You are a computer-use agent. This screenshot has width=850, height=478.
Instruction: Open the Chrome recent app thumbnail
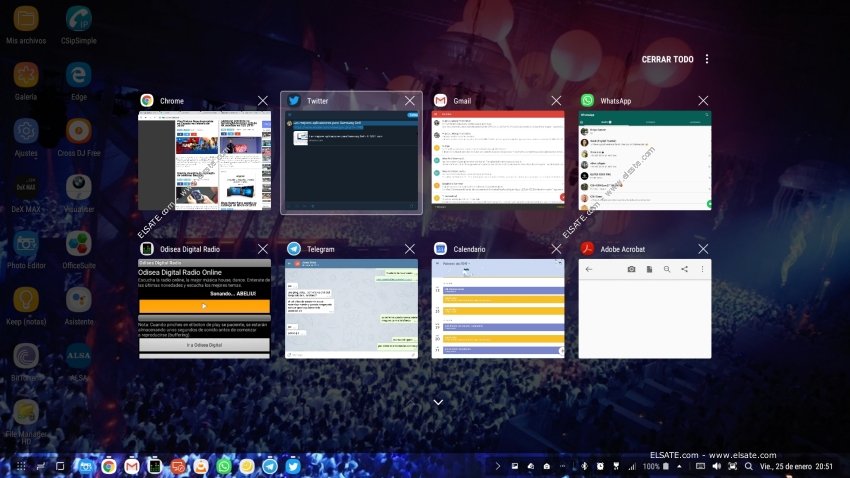coord(204,160)
